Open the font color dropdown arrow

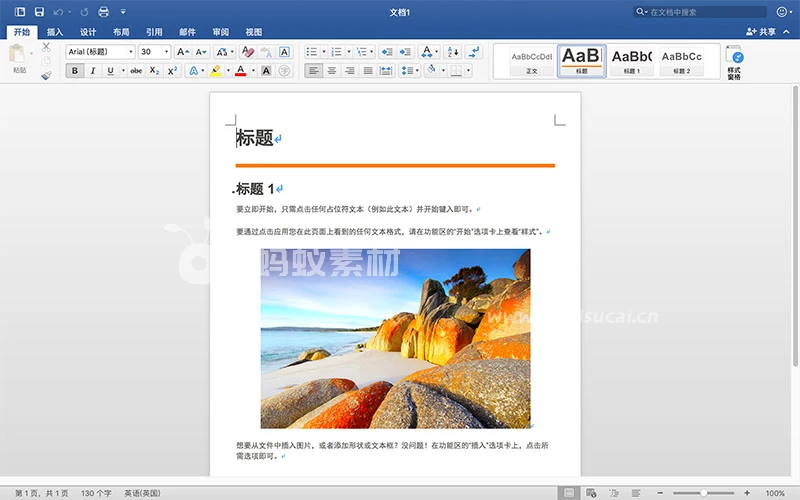pyautogui.click(x=253, y=71)
